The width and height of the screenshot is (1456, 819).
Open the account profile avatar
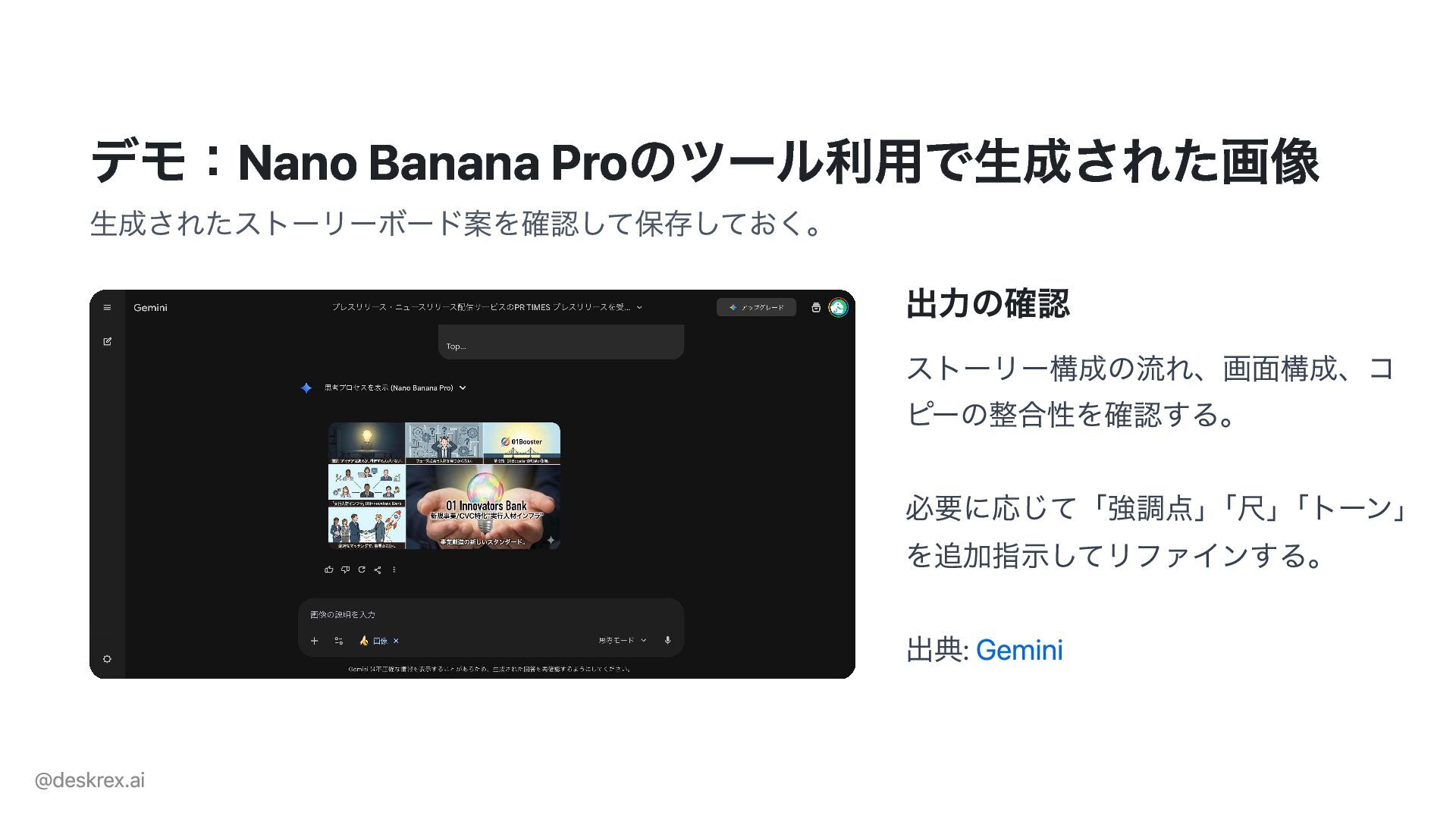click(x=838, y=307)
